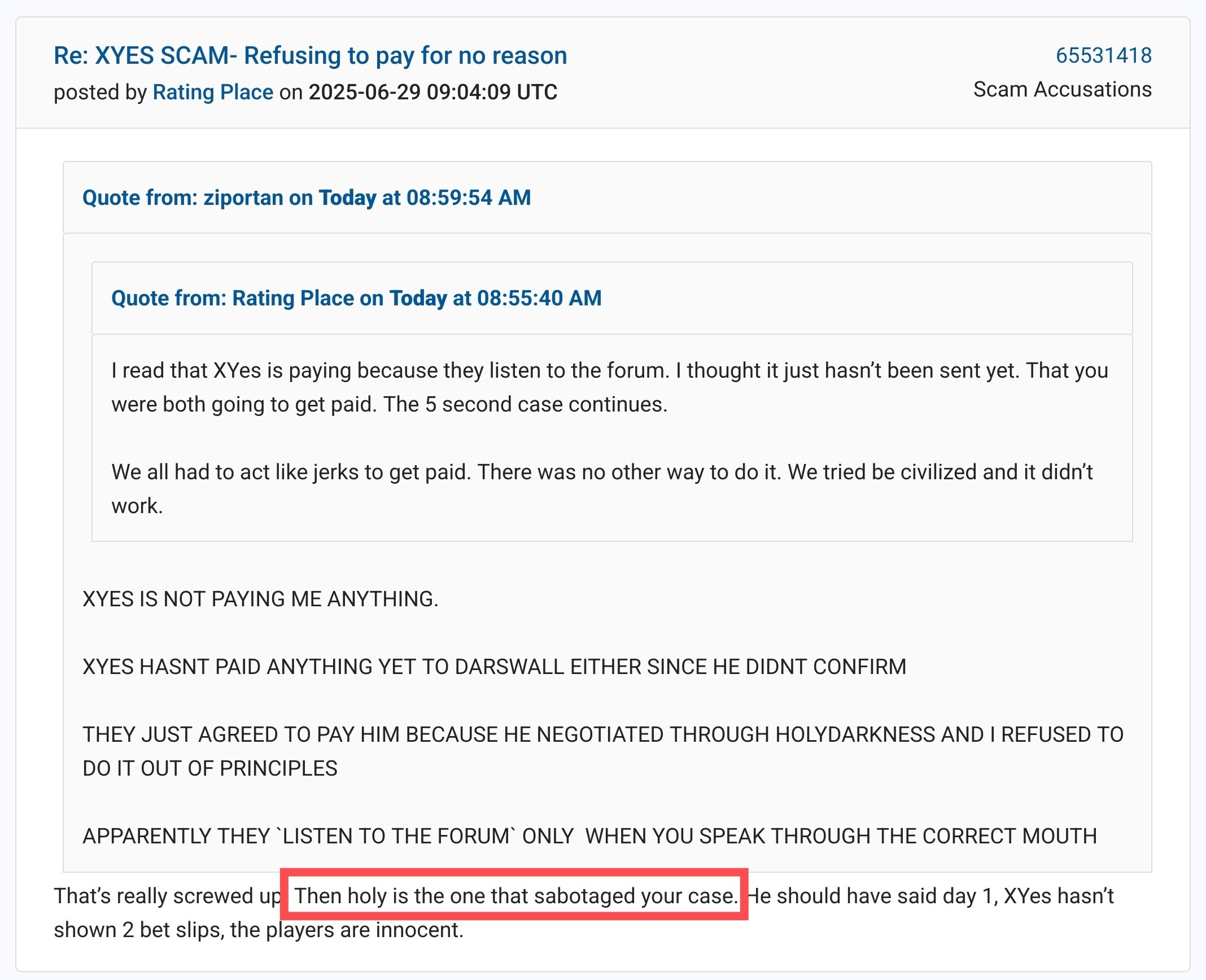Click the 'posted by' label in the header
The image size is (1206, 980).
click(x=100, y=92)
